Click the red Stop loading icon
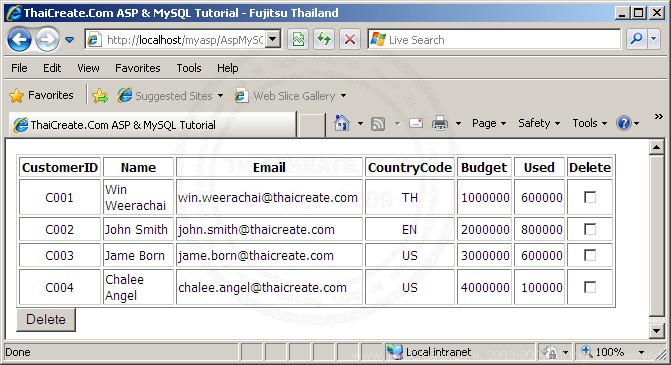This screenshot has height=365, width=671. pyautogui.click(x=350, y=40)
